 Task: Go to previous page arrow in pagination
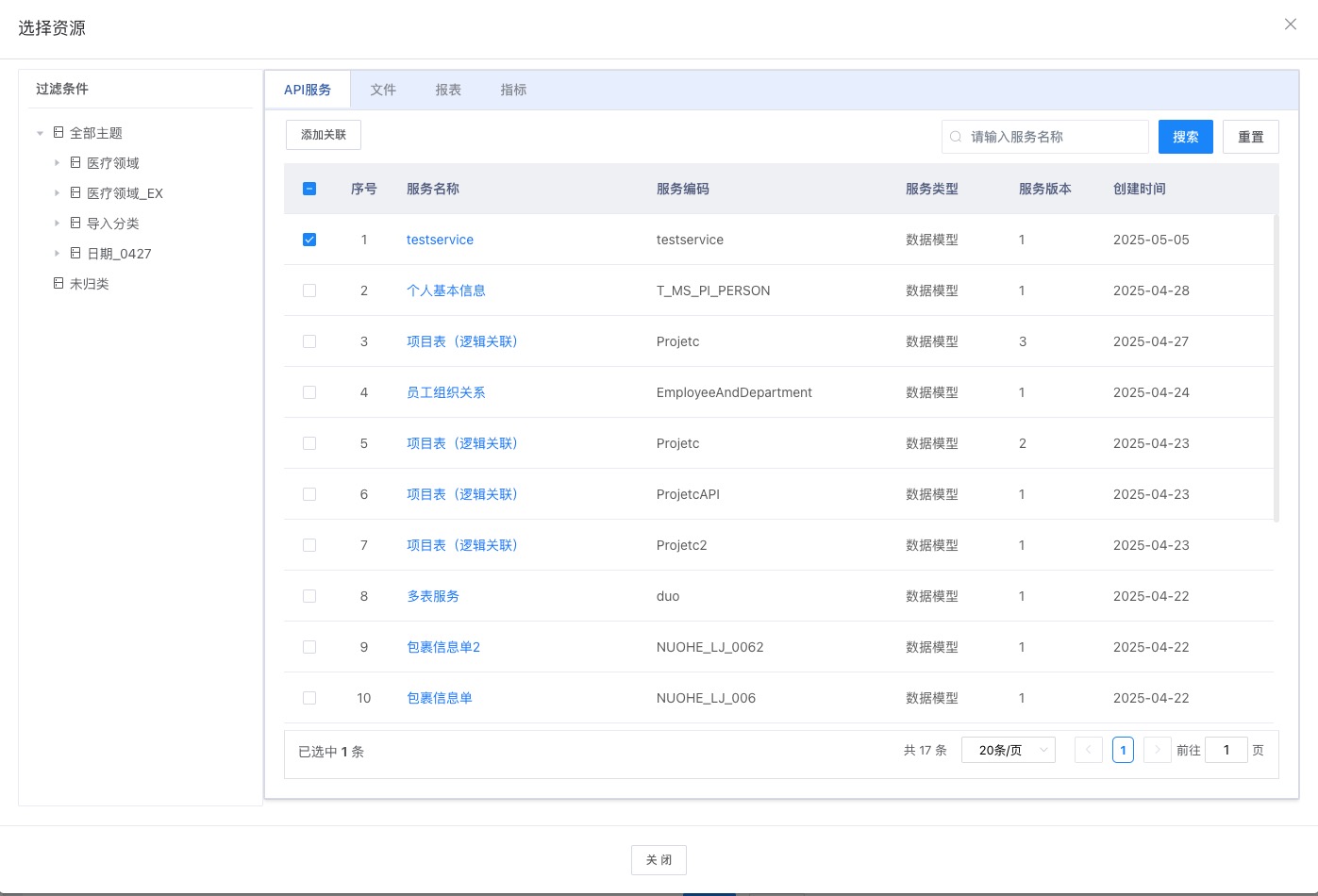(x=1088, y=750)
